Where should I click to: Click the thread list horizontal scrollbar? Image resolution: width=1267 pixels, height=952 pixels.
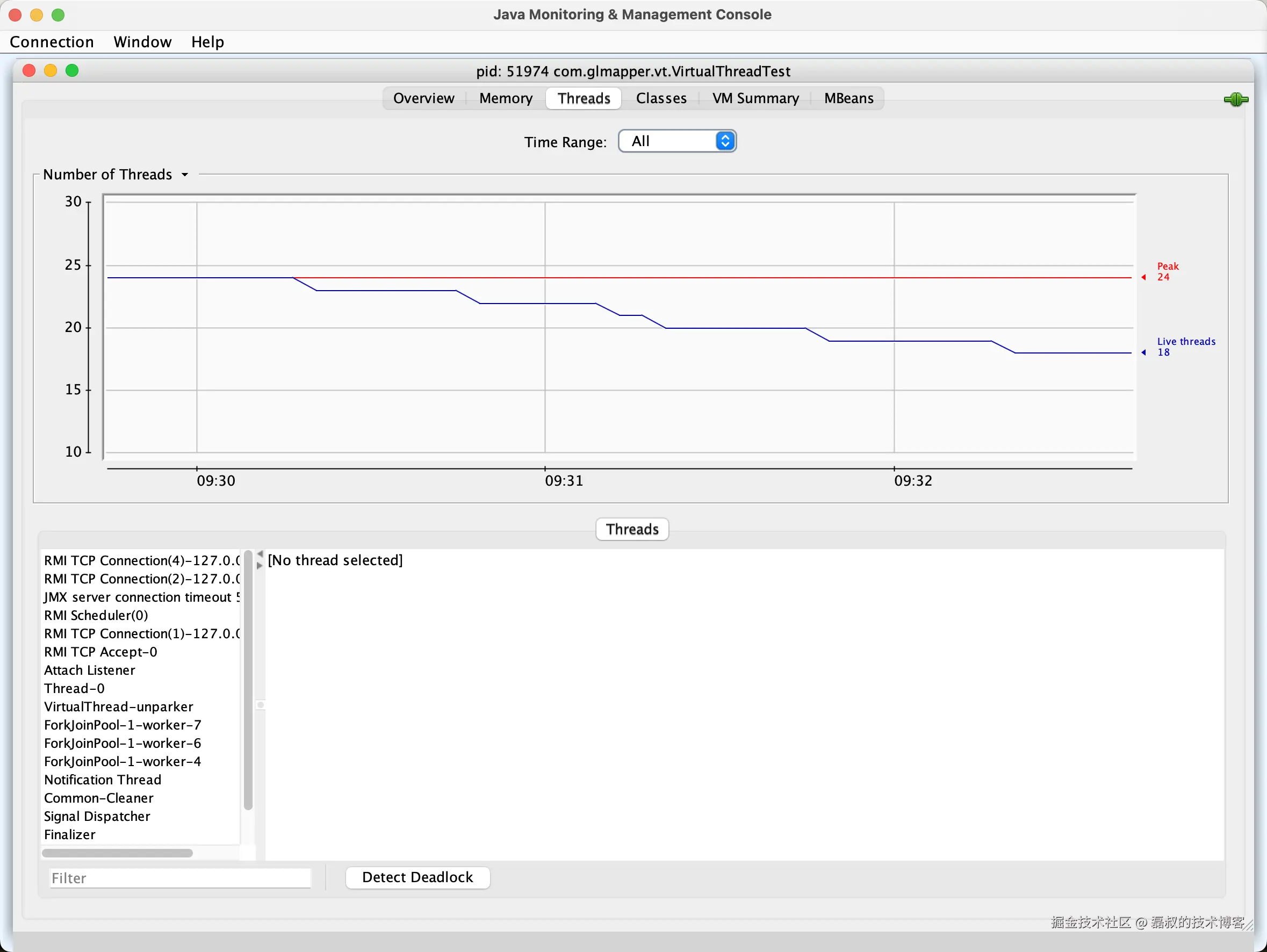(118, 853)
